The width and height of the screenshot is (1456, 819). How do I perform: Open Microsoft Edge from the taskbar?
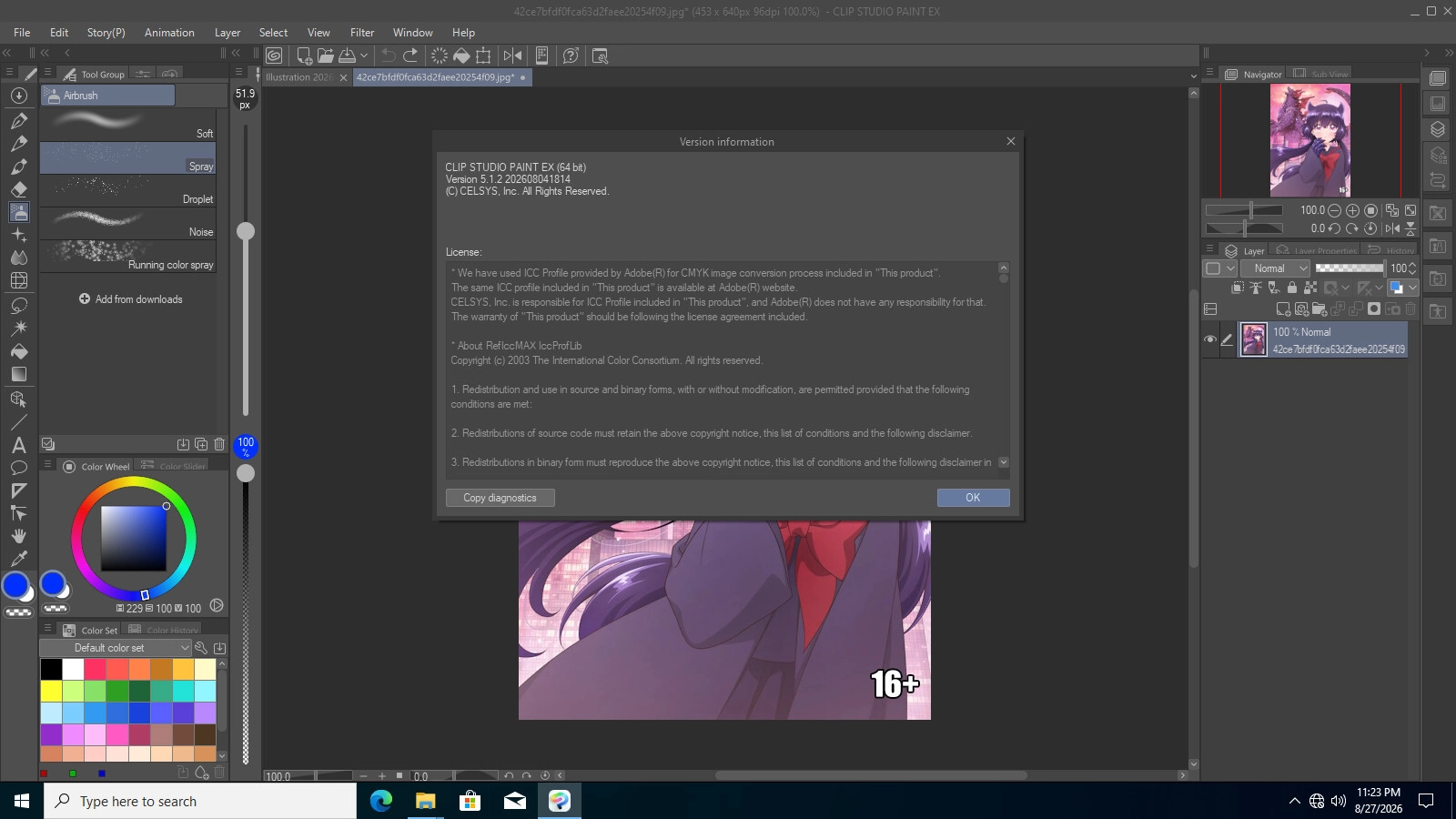point(381,801)
